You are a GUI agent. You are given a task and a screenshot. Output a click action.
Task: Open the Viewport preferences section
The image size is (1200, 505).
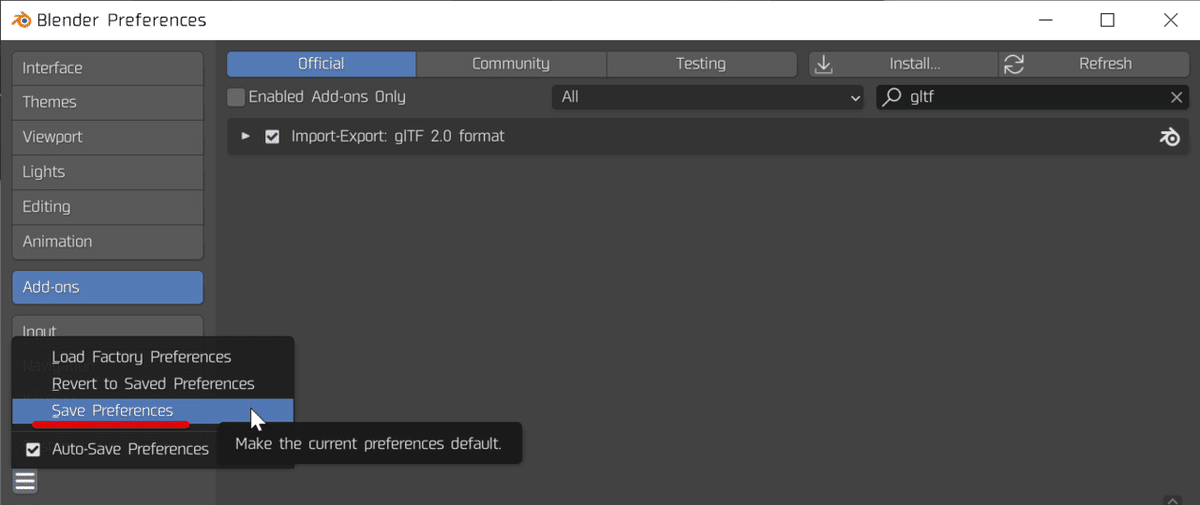tap(108, 137)
